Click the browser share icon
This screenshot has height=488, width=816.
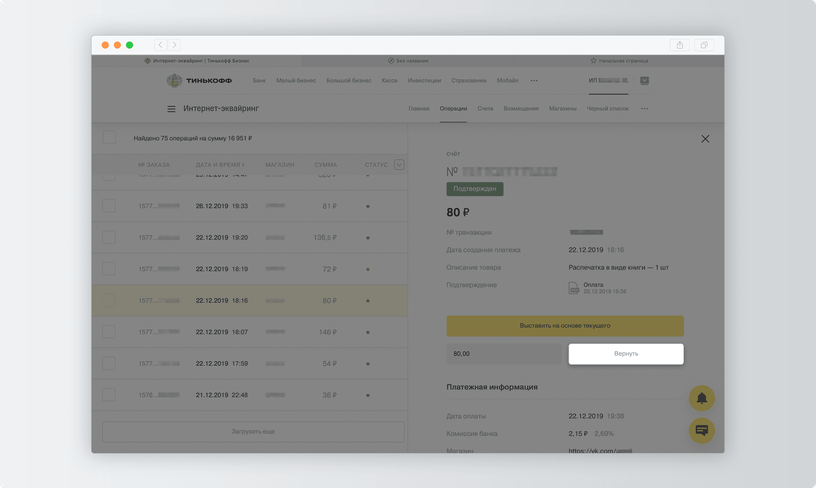(680, 45)
